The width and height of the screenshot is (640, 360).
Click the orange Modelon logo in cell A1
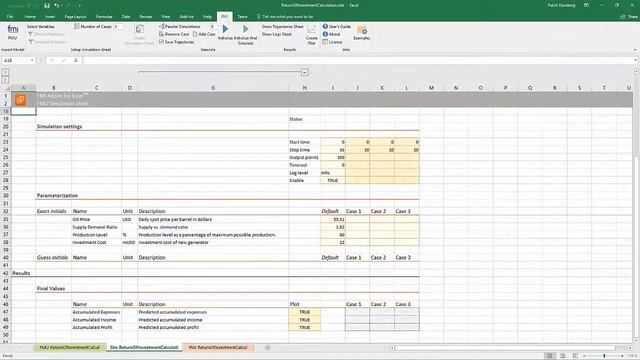[20, 100]
